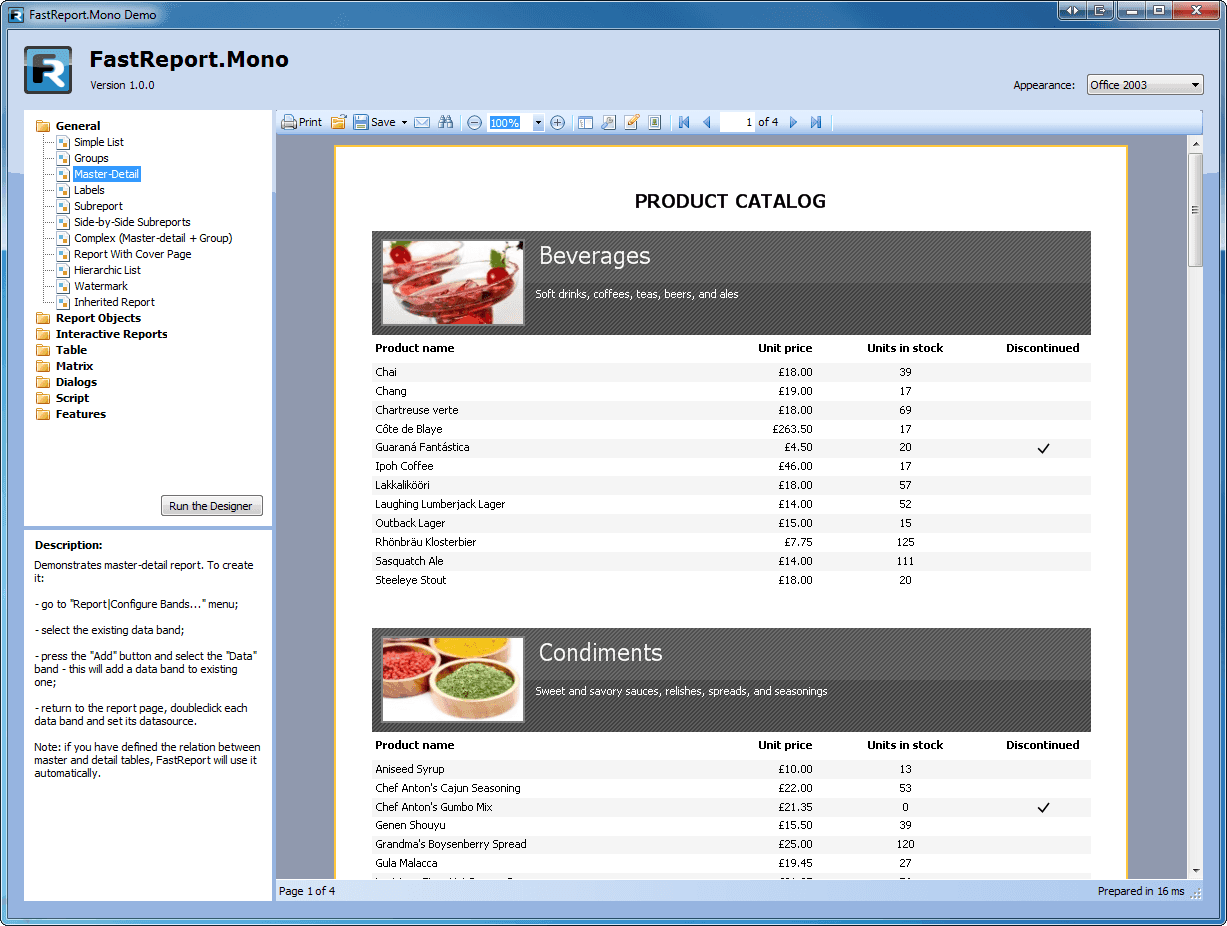This screenshot has width=1227, height=926.
Task: Click the window resize grip
Action: pyautogui.click(x=1197, y=893)
